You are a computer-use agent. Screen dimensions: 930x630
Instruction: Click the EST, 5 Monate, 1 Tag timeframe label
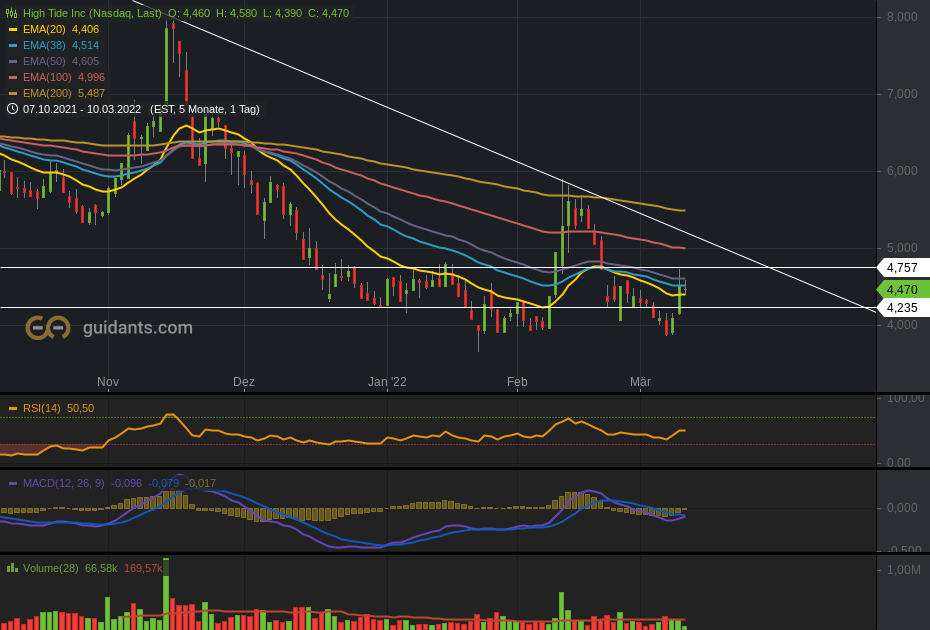coord(203,110)
